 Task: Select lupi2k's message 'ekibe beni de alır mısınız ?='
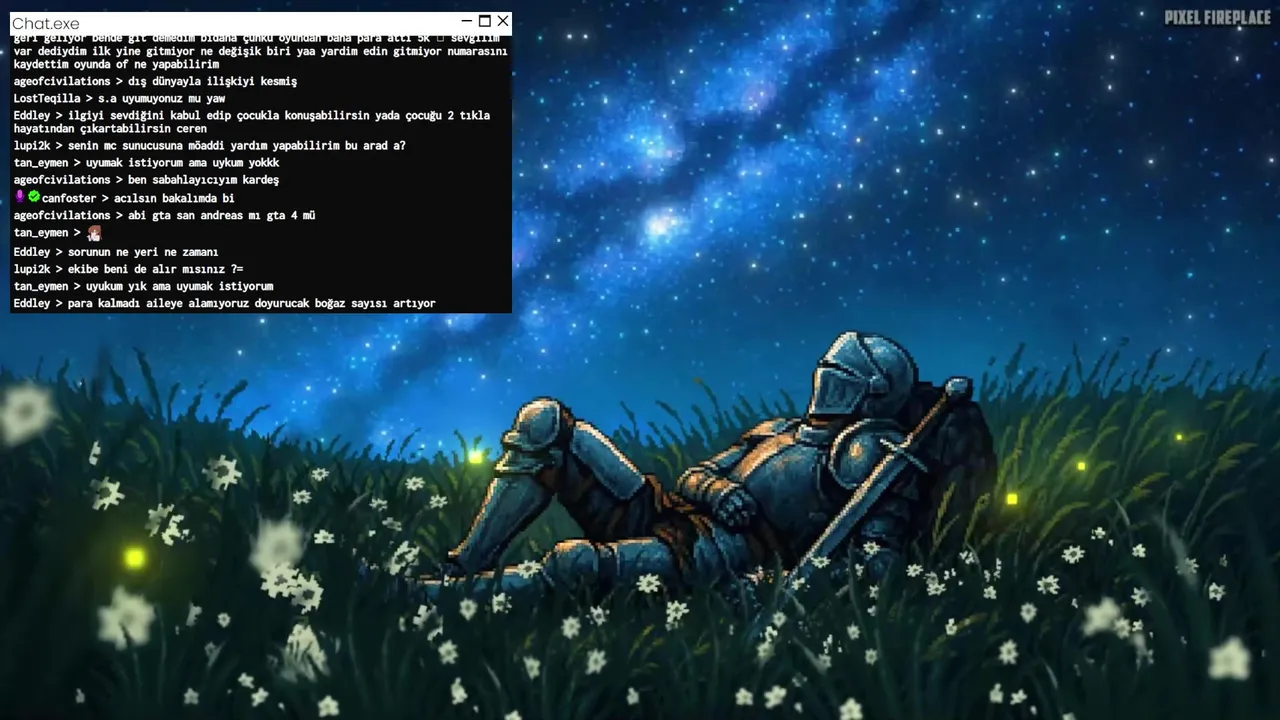156,269
